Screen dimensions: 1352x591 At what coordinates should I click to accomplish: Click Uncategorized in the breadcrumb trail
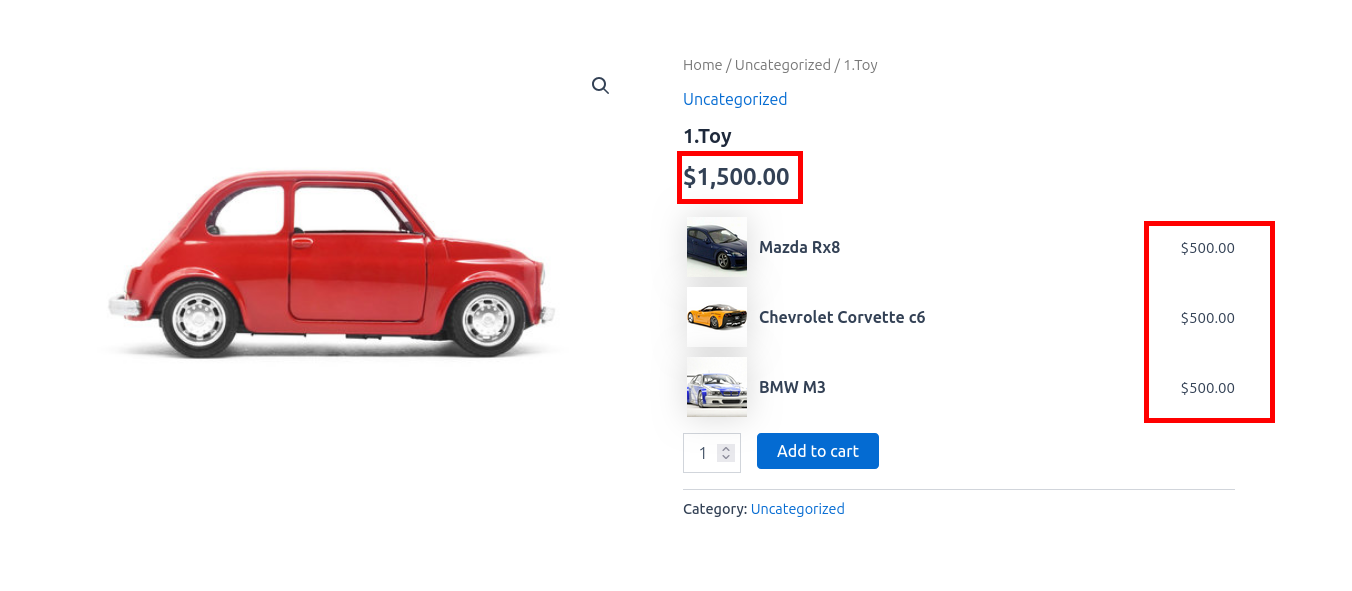pos(782,65)
